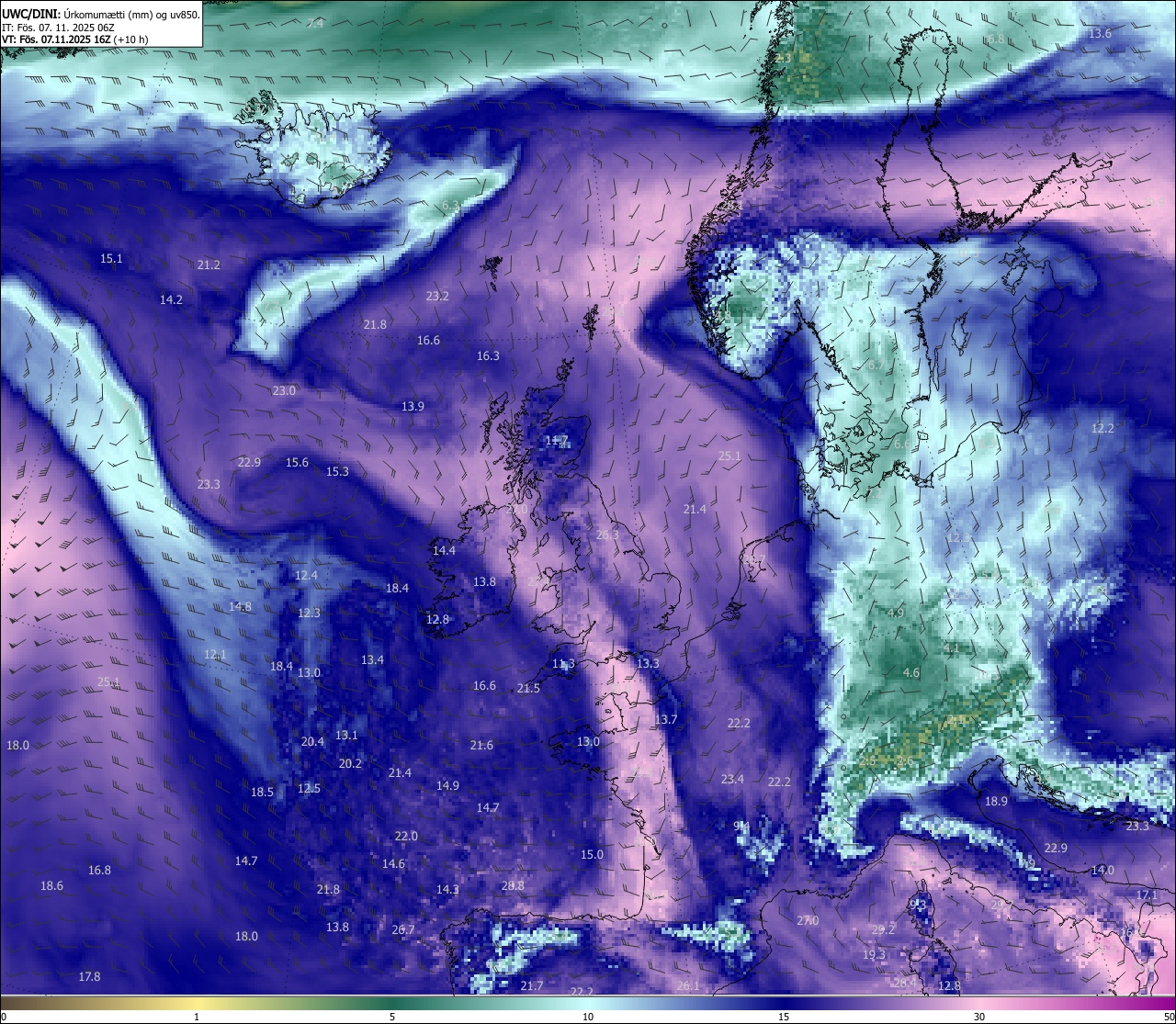Click the UWC/DINI Úrkomumætti title line
The width and height of the screenshot is (1176, 1024).
pos(101,14)
